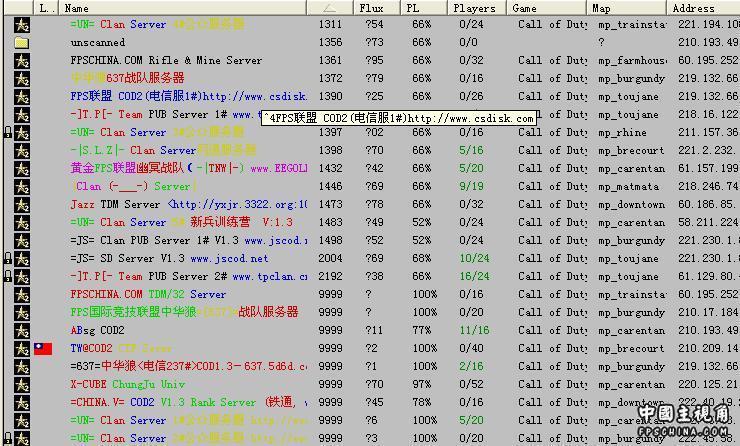
Task: Click game icon of the 637战队服务器 row with ping 1372
Action: [x=22, y=79]
